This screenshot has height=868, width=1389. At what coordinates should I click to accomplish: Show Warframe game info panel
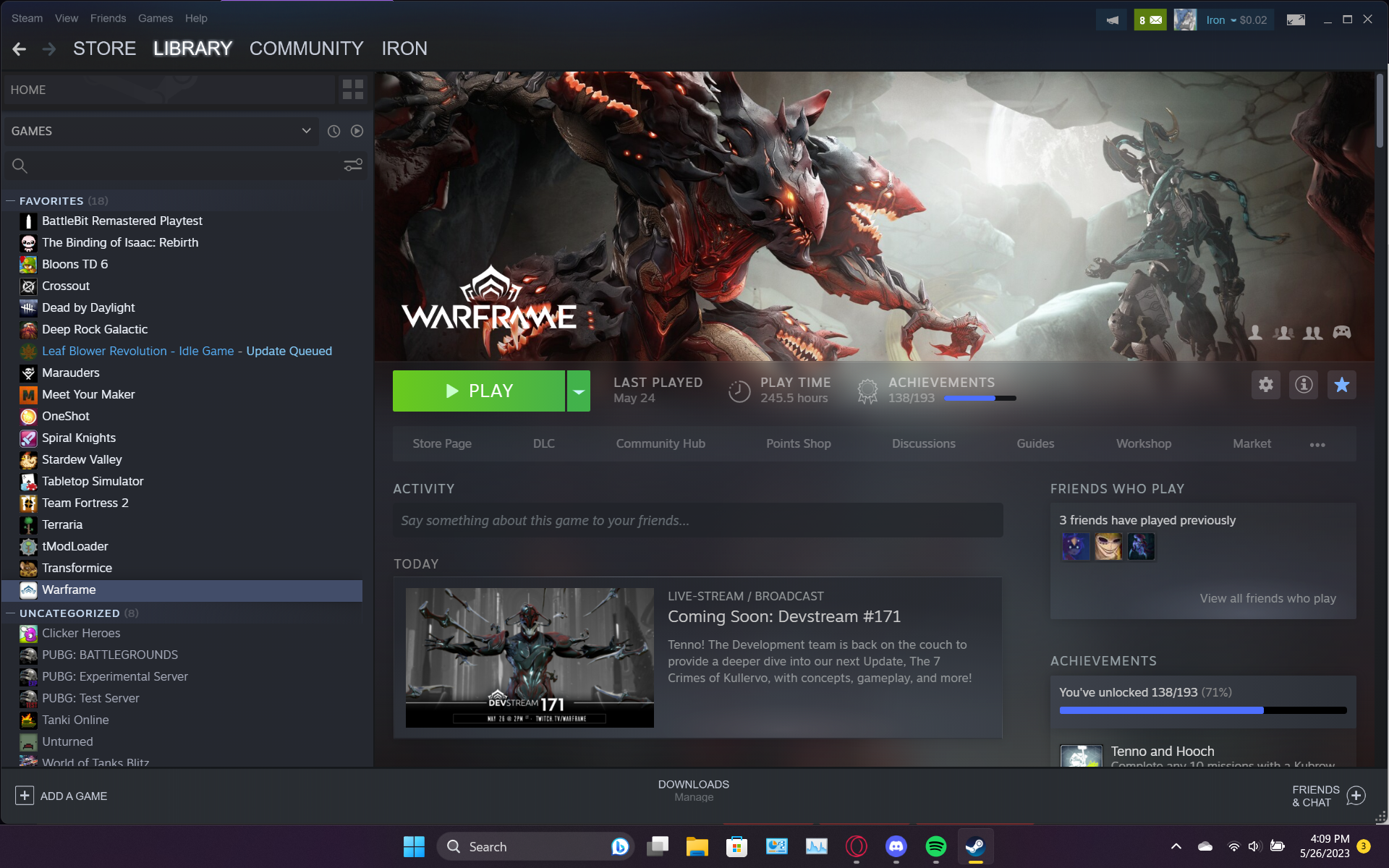[x=1304, y=385]
